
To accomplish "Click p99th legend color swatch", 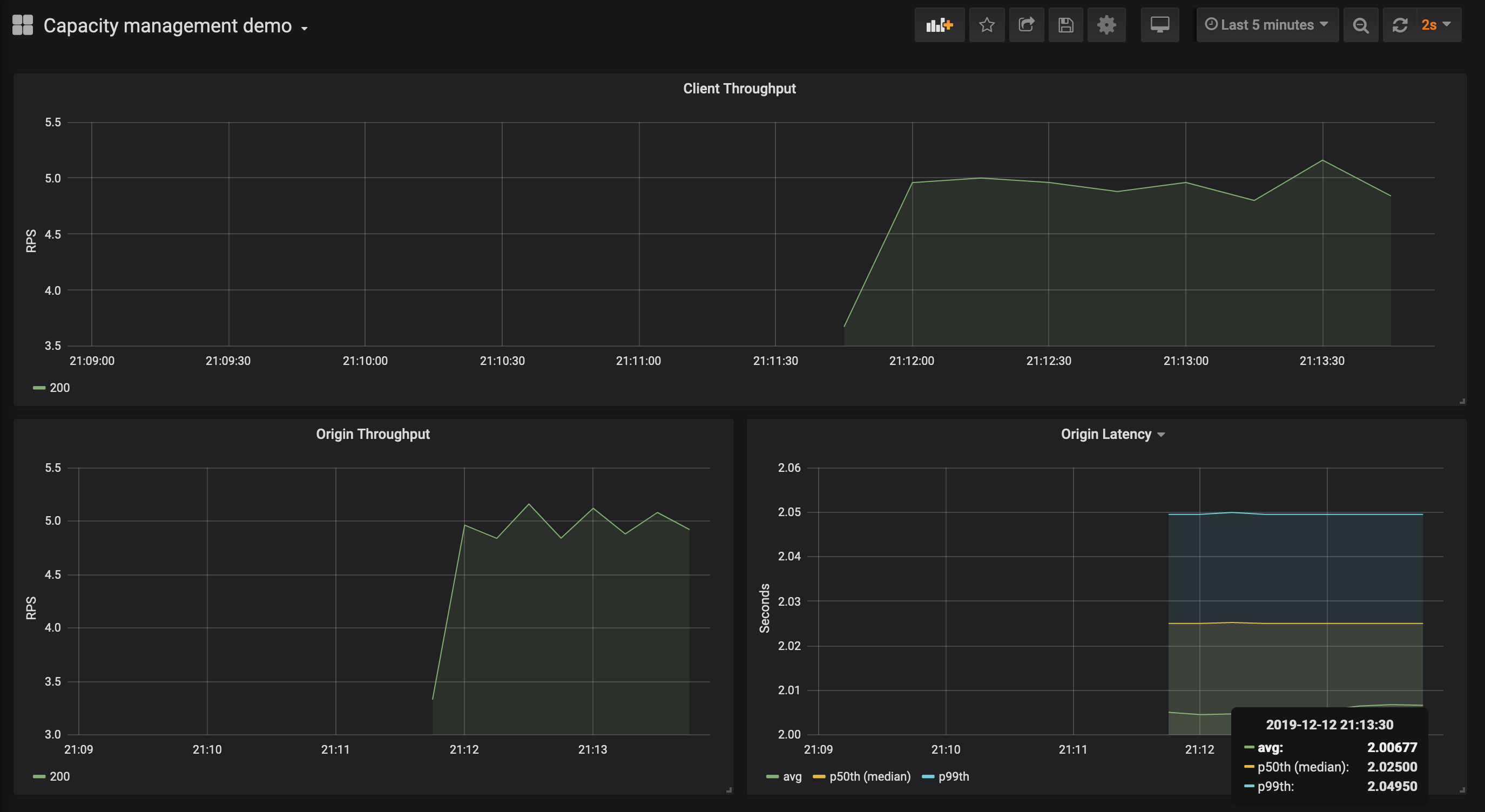I will coord(928,776).
